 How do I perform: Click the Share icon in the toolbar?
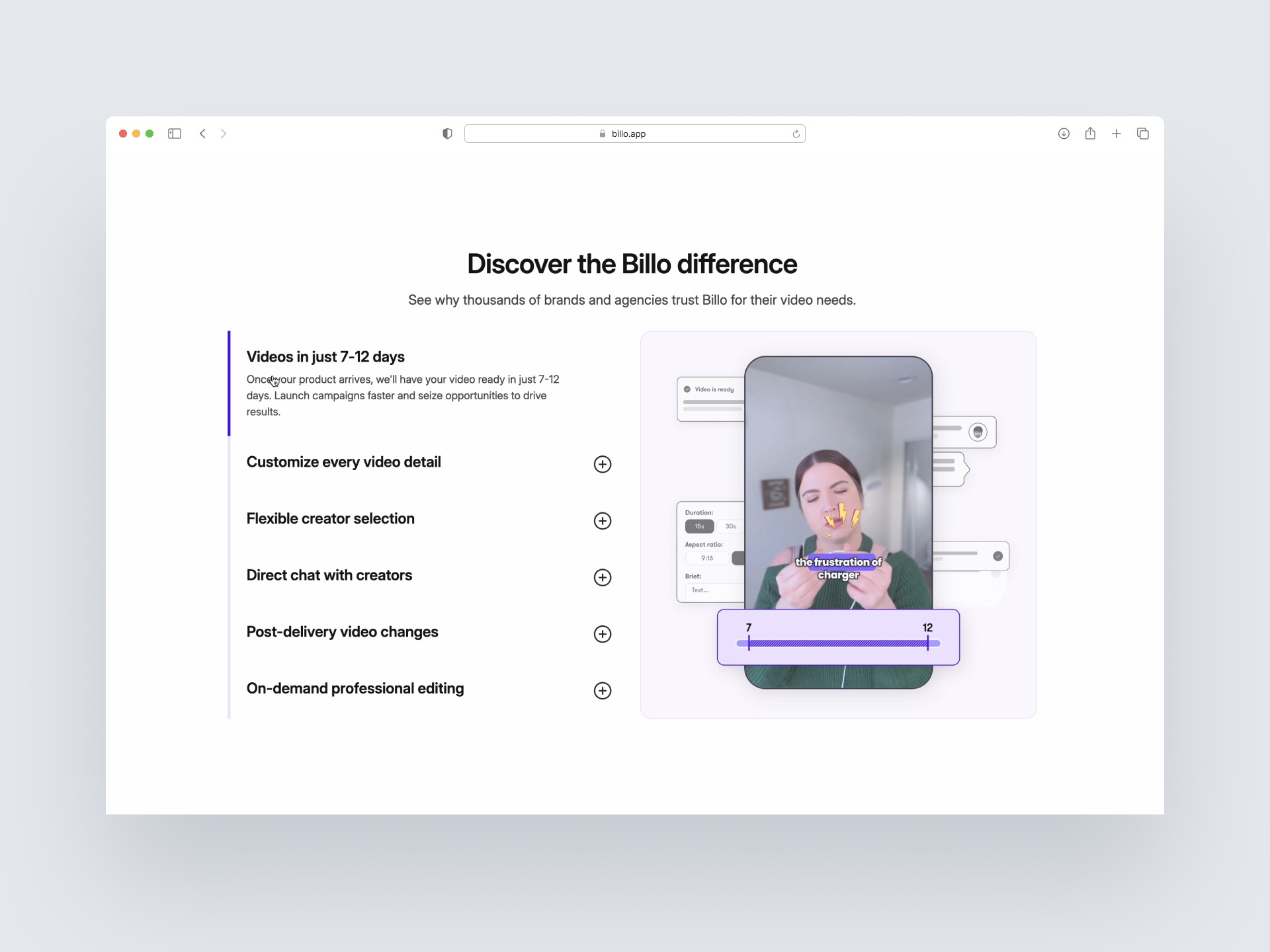1090,134
